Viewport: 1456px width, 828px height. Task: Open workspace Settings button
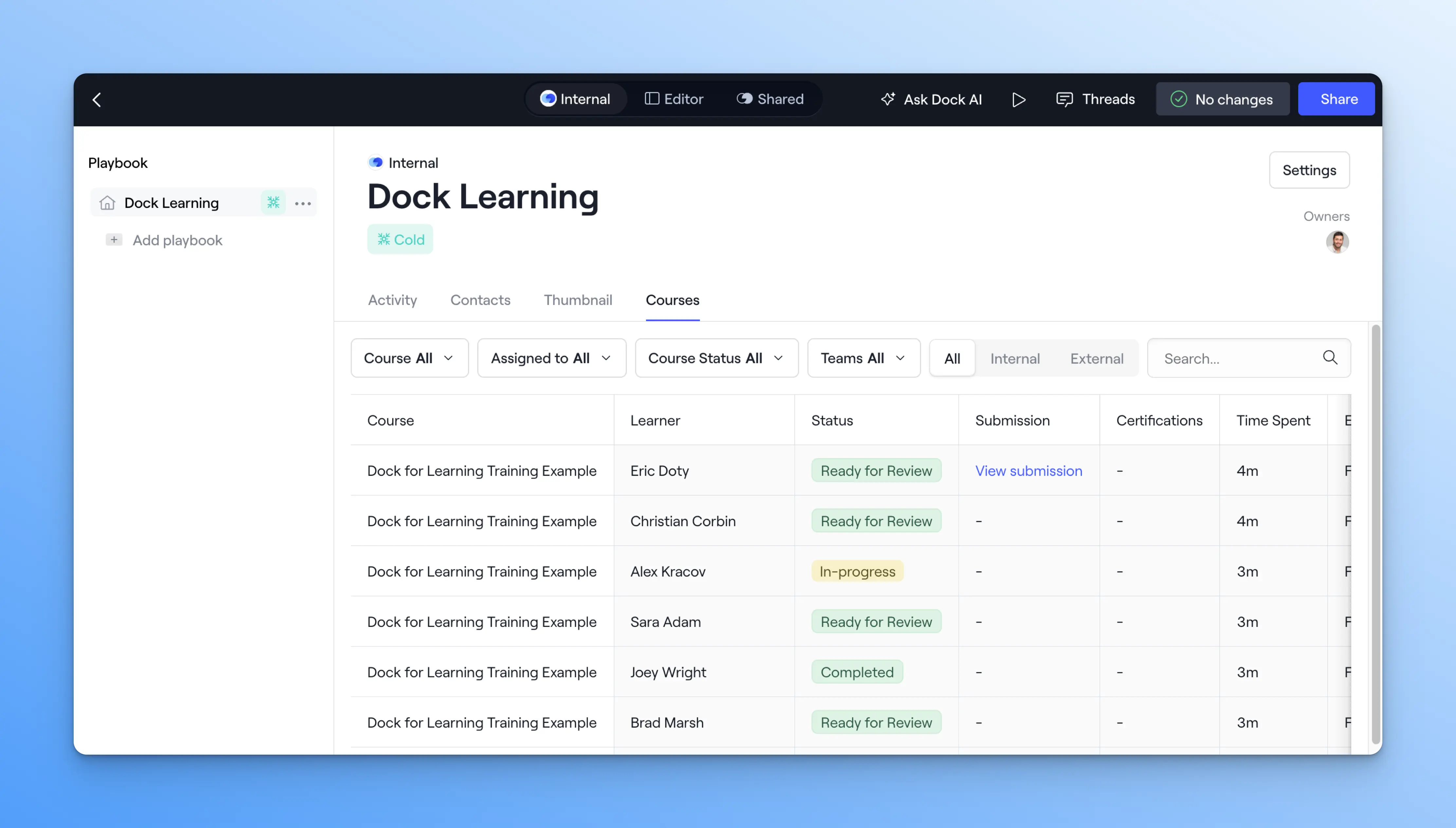pos(1309,170)
